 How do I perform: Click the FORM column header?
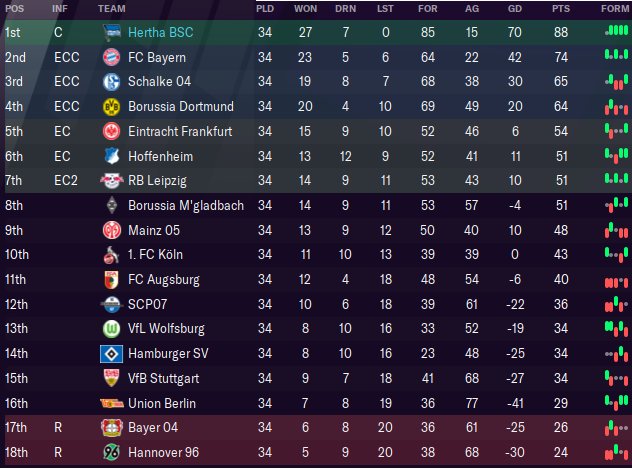614,8
